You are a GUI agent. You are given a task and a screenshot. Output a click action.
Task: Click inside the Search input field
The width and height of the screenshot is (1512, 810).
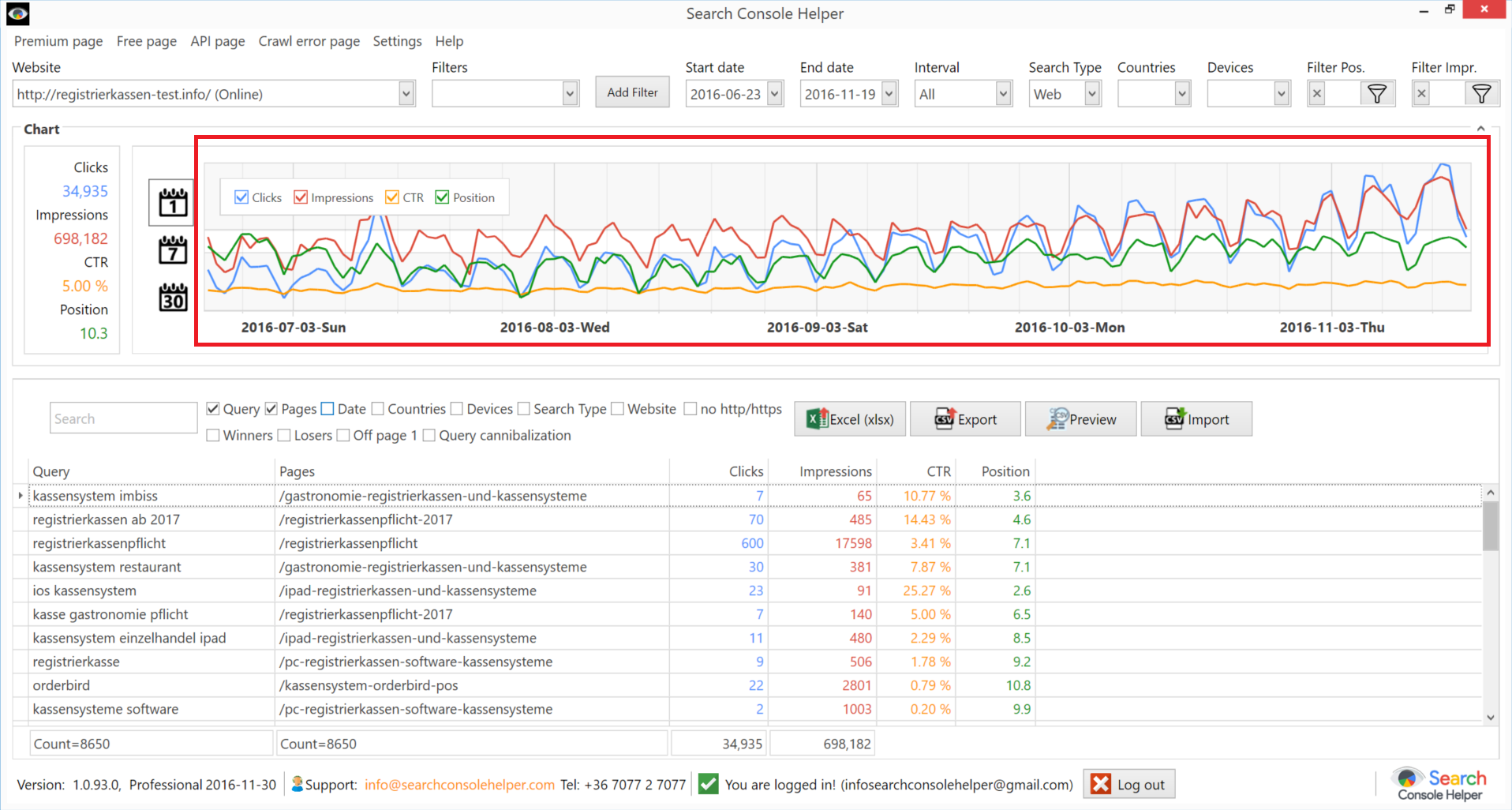click(122, 417)
